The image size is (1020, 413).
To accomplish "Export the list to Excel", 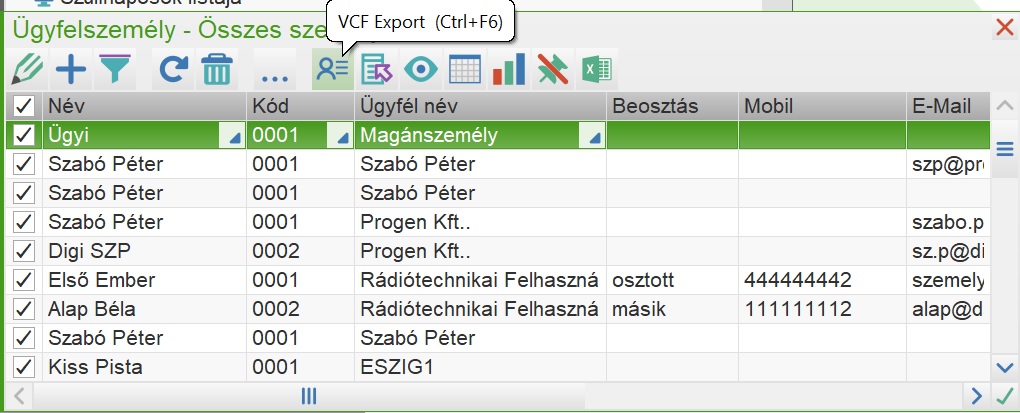I will (x=597, y=69).
